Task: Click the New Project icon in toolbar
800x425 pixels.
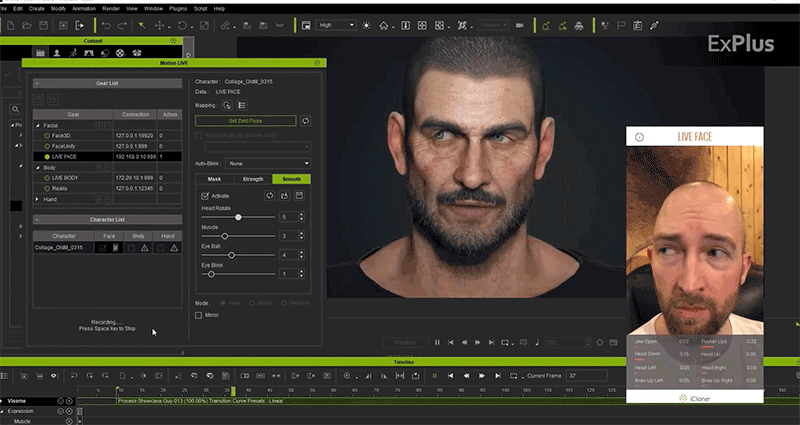Action: [11, 26]
